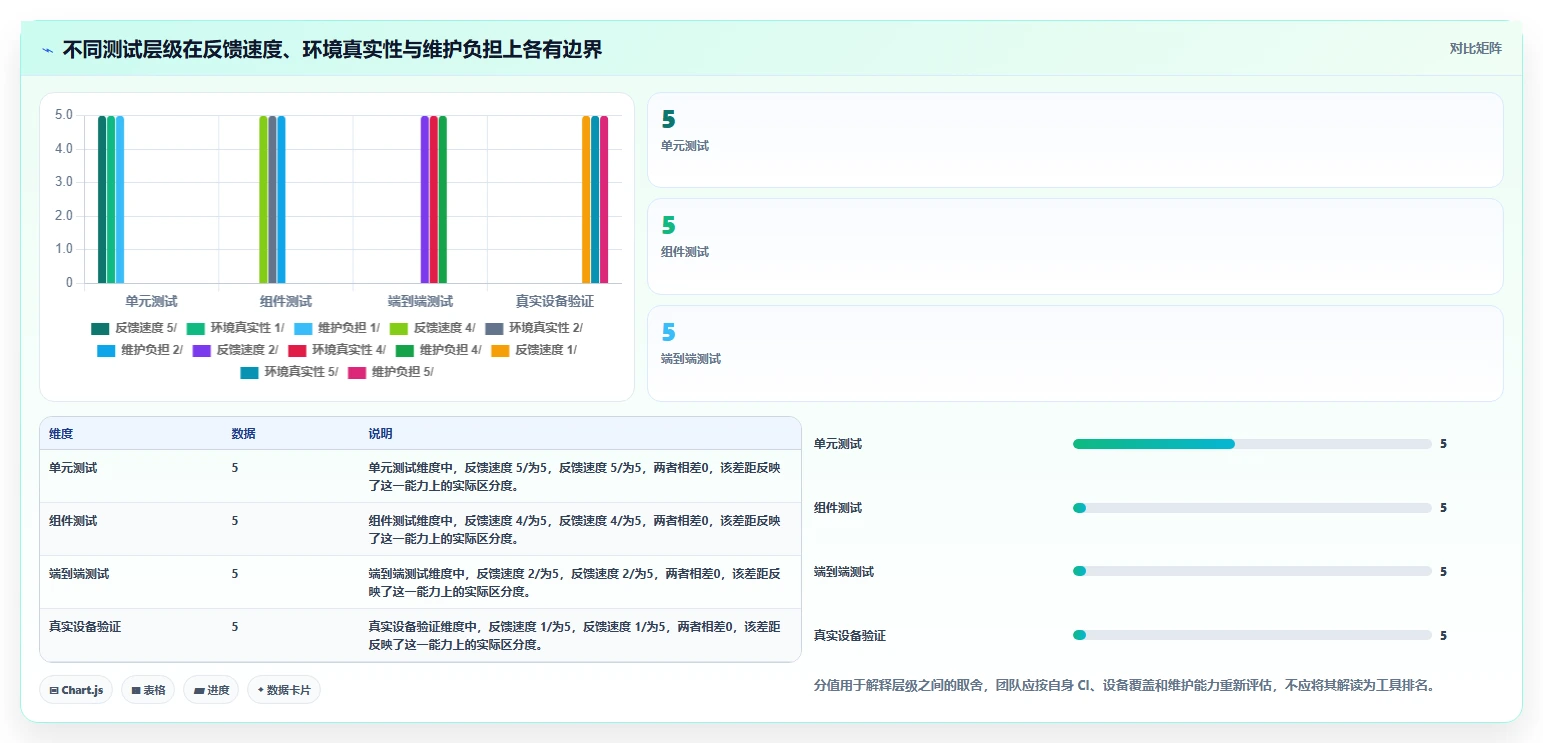This screenshot has height=743, width=1543.
Task: Toggle the 环境真实性 2/ legend swatch
Action: pos(494,328)
